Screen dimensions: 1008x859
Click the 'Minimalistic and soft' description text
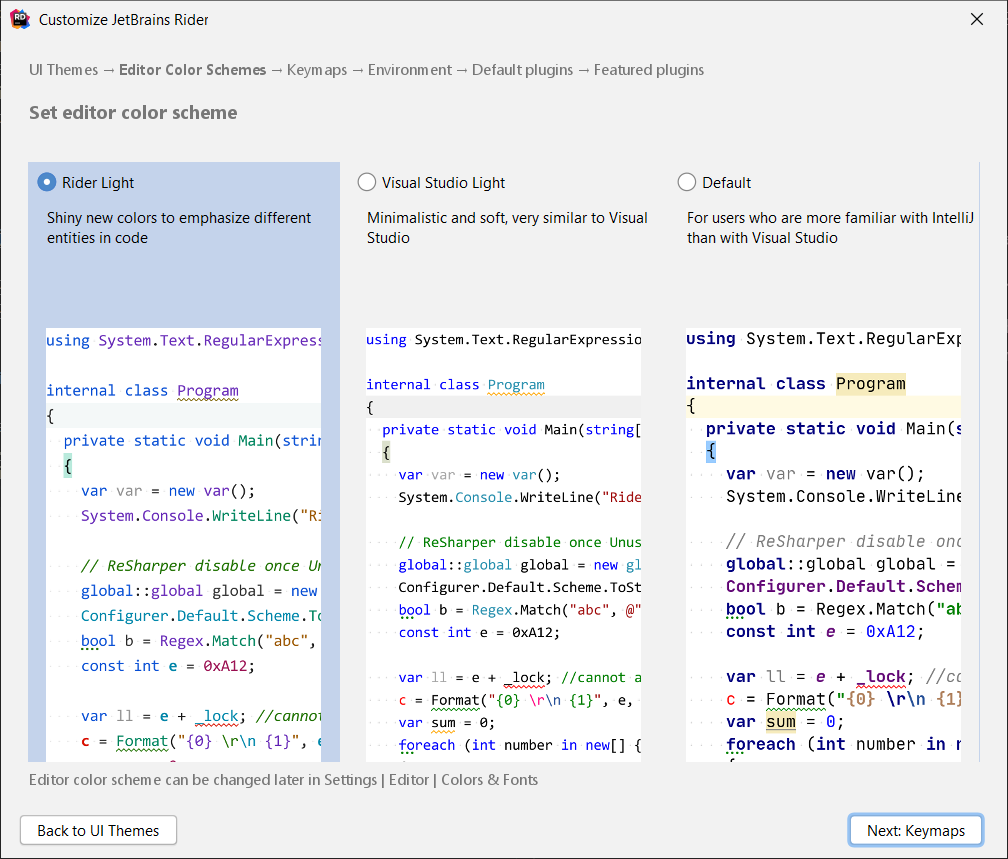507,228
